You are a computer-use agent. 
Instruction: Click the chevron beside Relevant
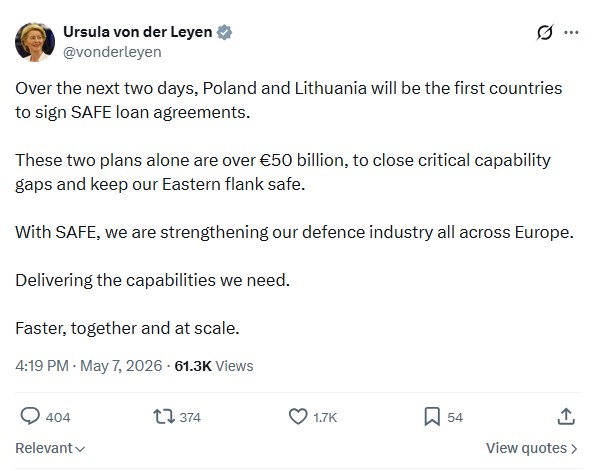pyautogui.click(x=80, y=449)
